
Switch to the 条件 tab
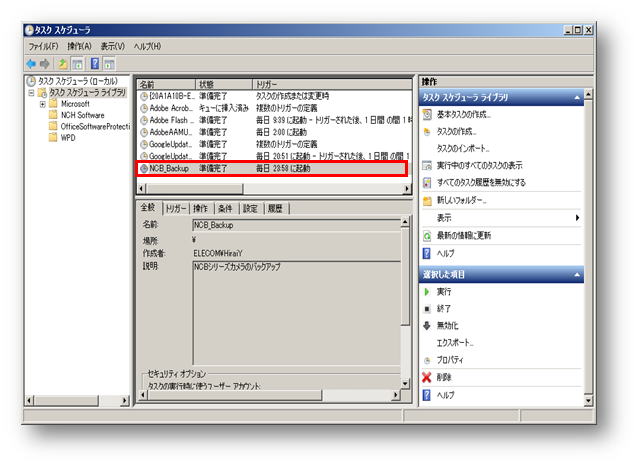click(225, 209)
